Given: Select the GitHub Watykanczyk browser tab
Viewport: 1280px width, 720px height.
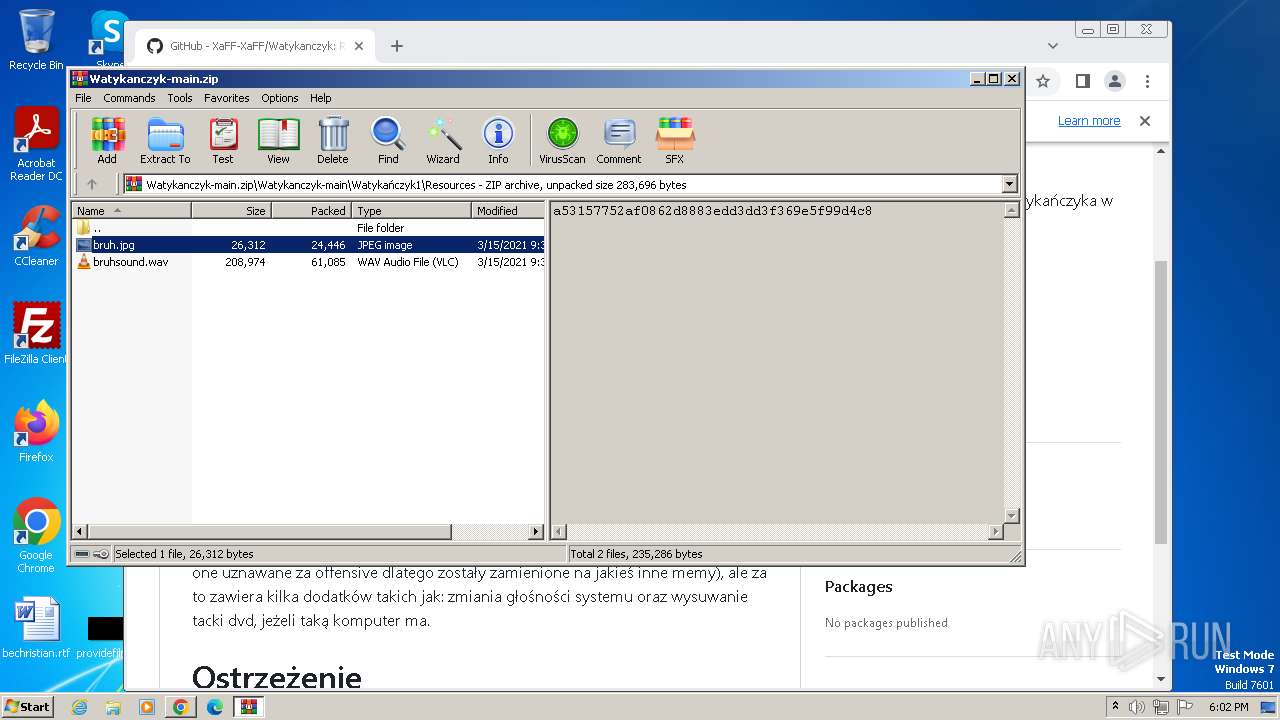Looking at the screenshot, I should click(255, 46).
